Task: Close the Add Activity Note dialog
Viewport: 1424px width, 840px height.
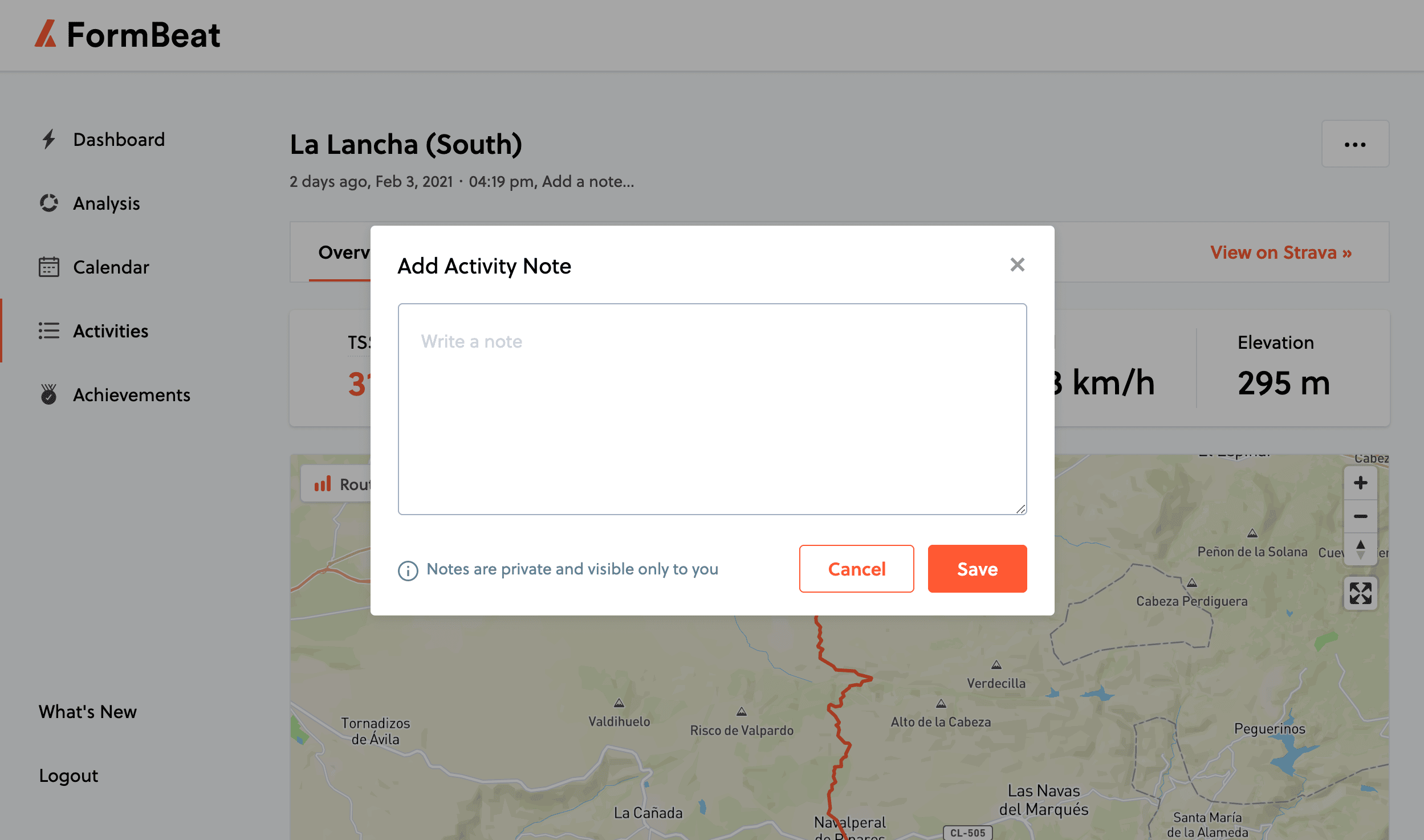Action: pyautogui.click(x=1017, y=265)
